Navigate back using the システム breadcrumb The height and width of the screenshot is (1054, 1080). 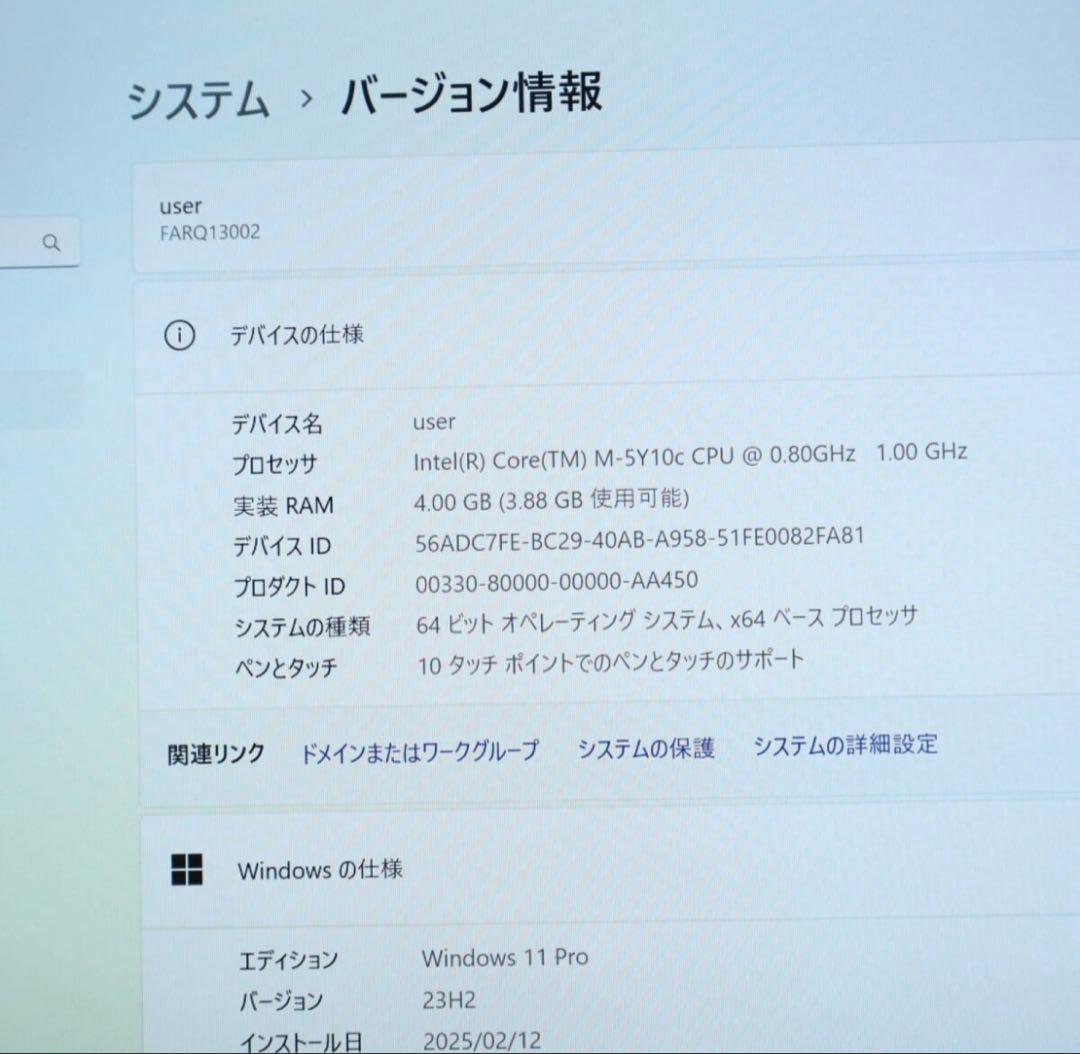pyautogui.click(x=199, y=98)
